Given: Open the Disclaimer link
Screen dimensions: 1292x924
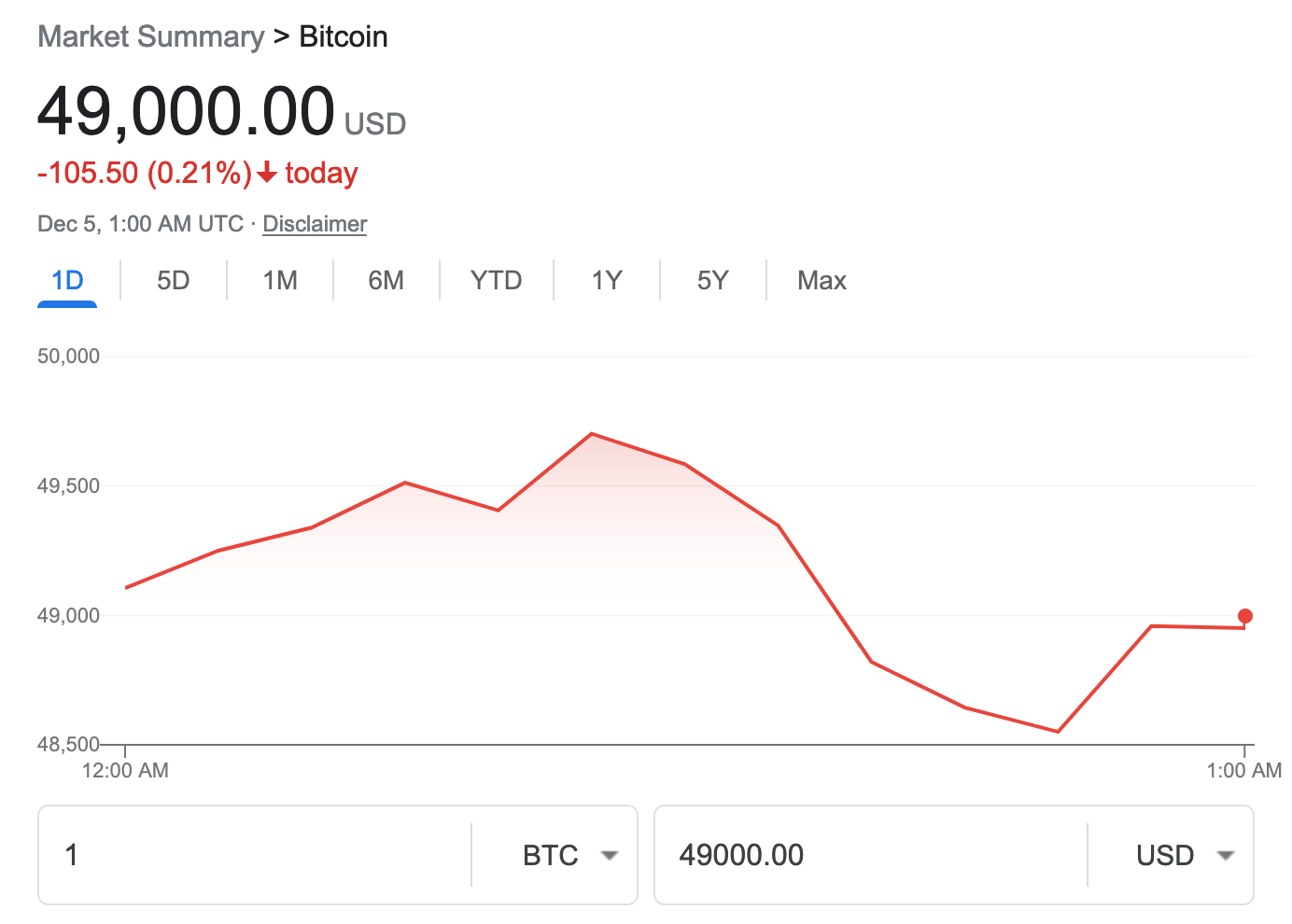Looking at the screenshot, I should click(x=315, y=224).
